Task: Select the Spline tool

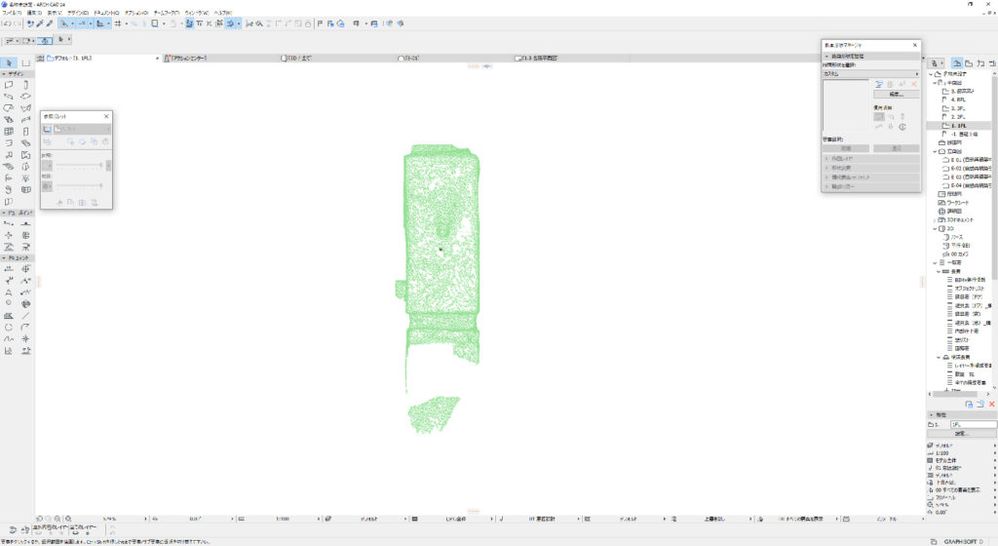Action: click(9, 339)
